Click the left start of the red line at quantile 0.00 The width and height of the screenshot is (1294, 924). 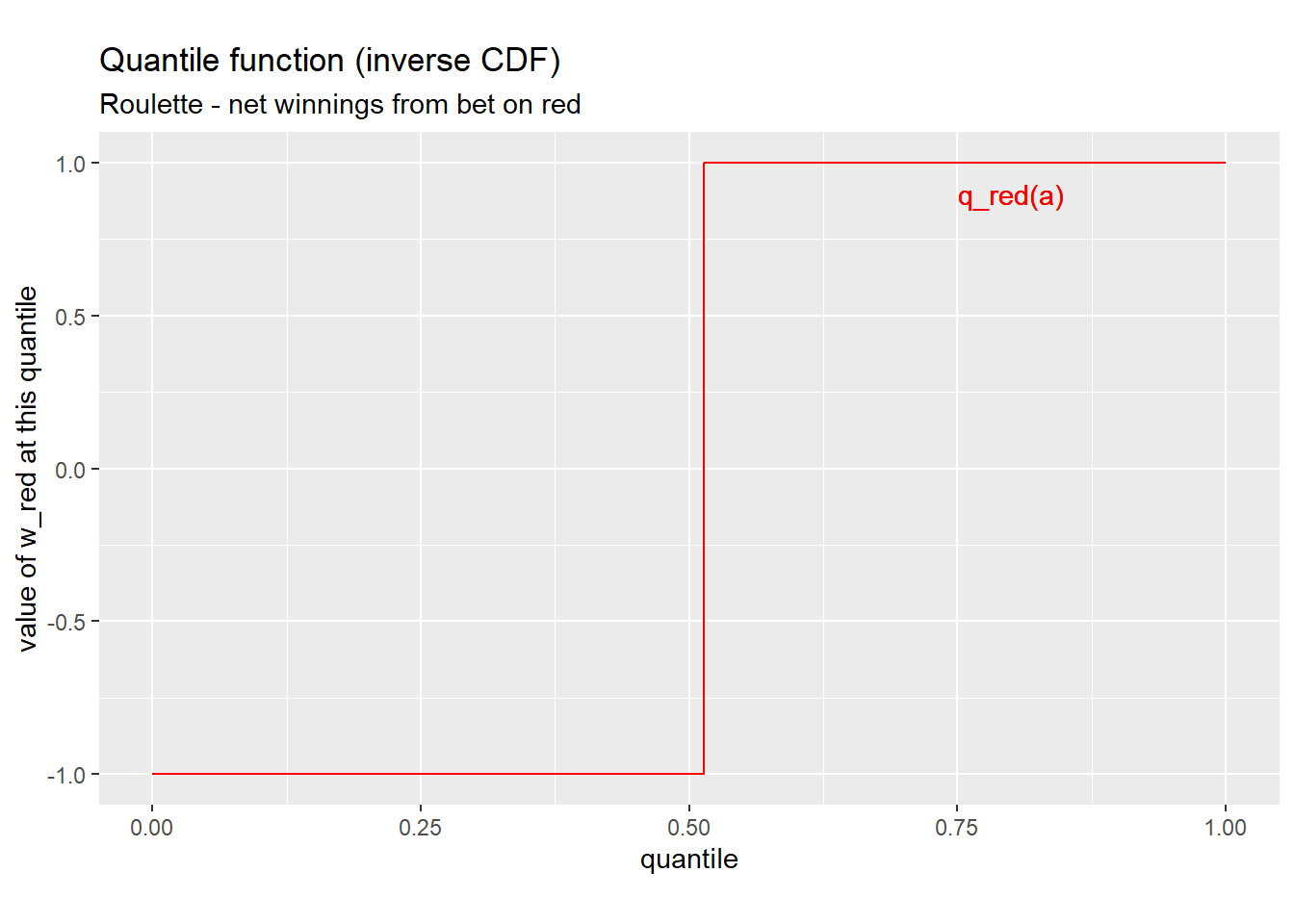(153, 774)
